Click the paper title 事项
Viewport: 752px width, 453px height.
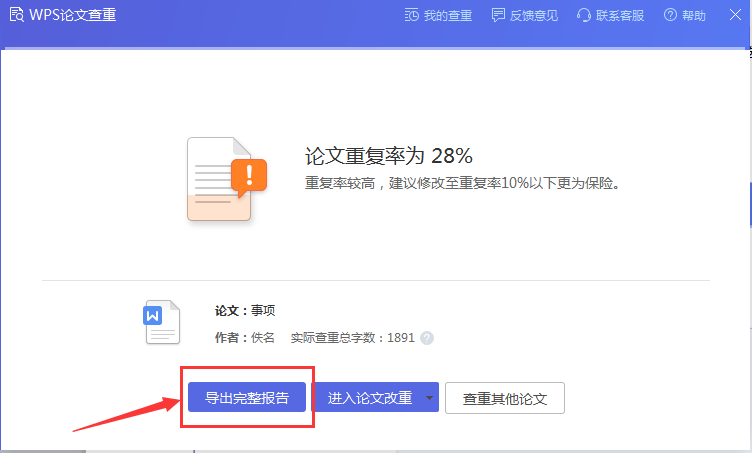coord(263,311)
